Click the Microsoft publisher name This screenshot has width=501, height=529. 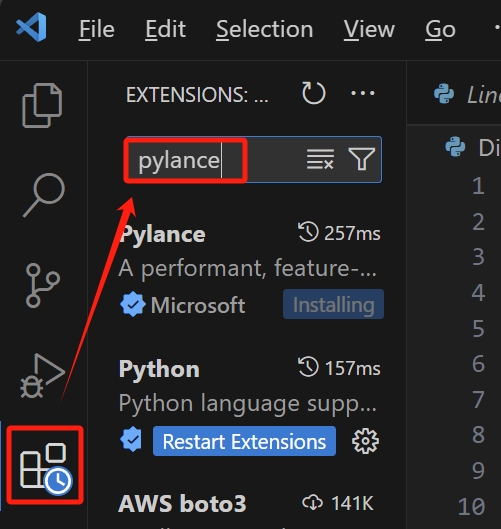198,305
